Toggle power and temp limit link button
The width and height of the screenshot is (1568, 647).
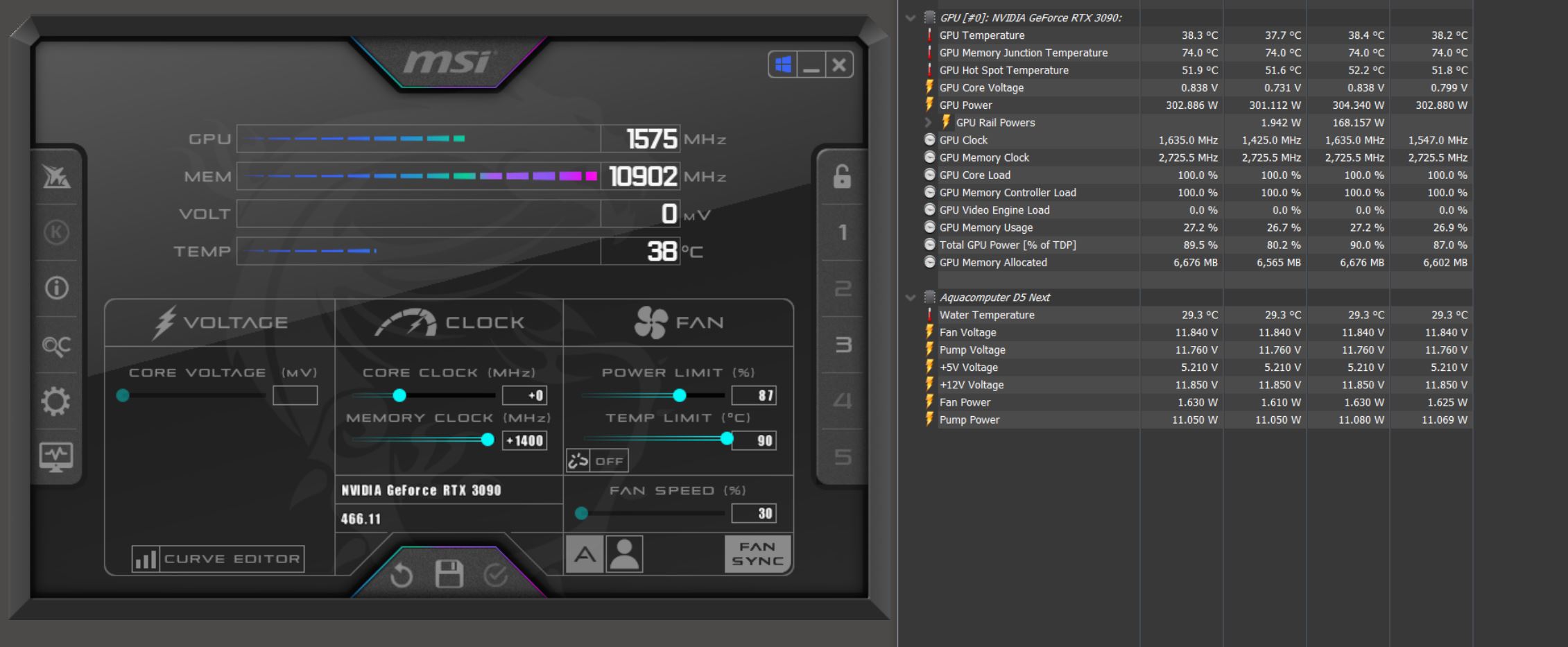[x=597, y=460]
